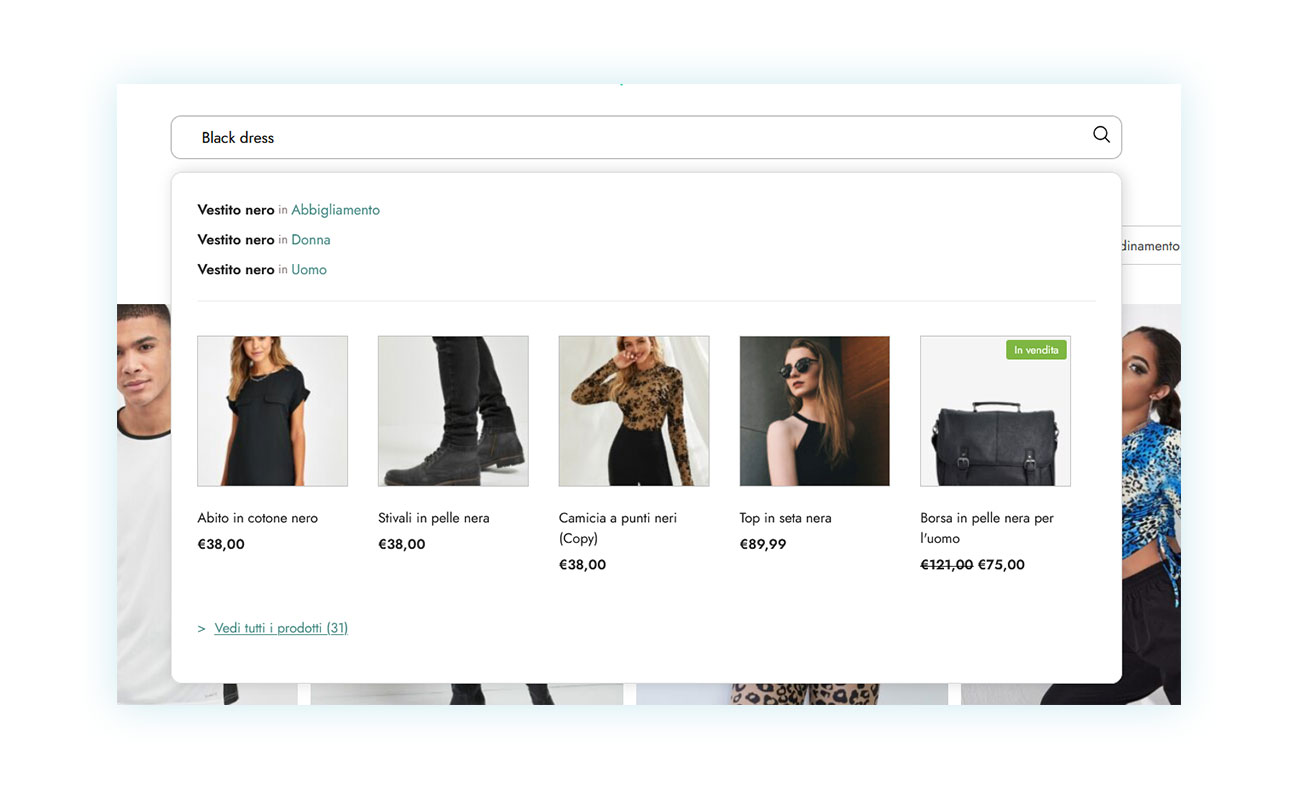Select Vestito nero in Abbigliamento suggestion
This screenshot has height=789, width=1300.
click(289, 210)
